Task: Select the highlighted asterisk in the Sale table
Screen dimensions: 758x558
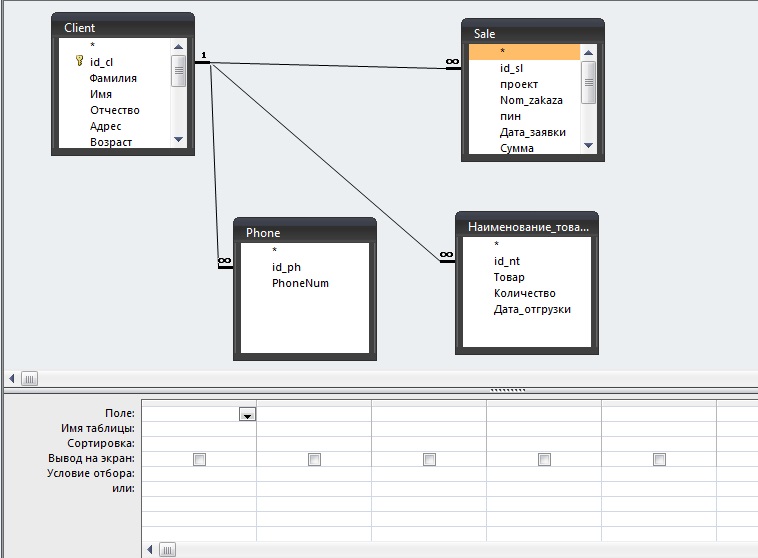Action: pyautogui.click(x=524, y=51)
